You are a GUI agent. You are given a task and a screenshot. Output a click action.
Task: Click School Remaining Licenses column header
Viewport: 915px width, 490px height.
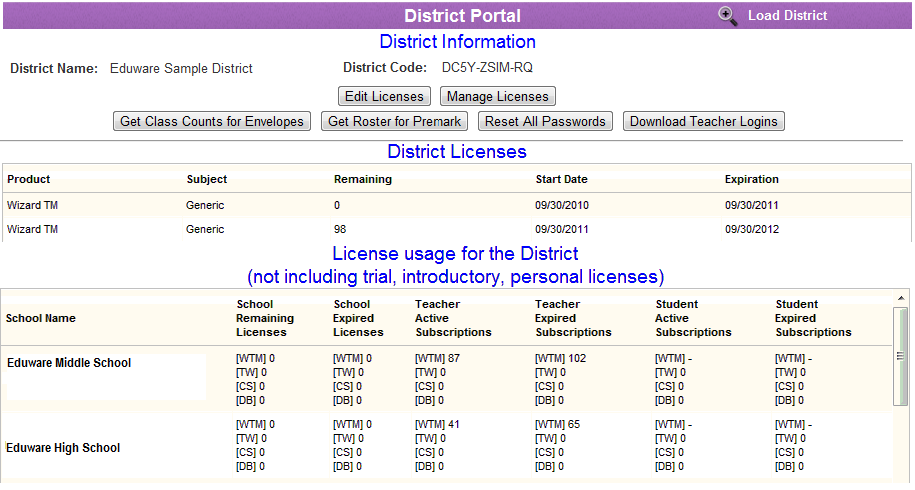point(264,318)
